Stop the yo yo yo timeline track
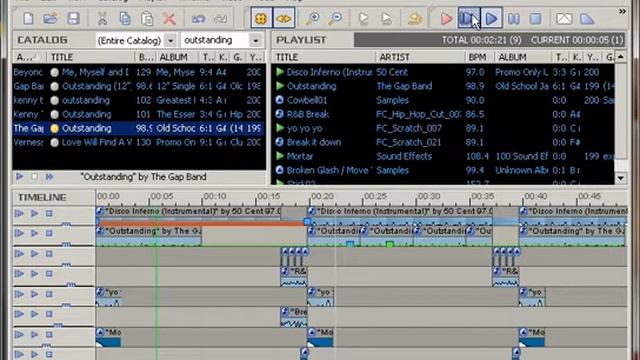 pyautogui.click(x=49, y=294)
